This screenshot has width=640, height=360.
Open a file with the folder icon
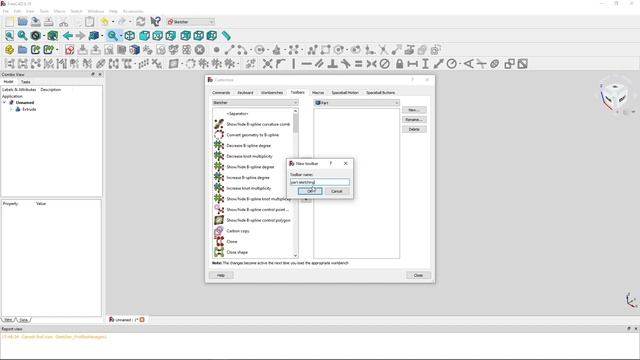click(22, 22)
